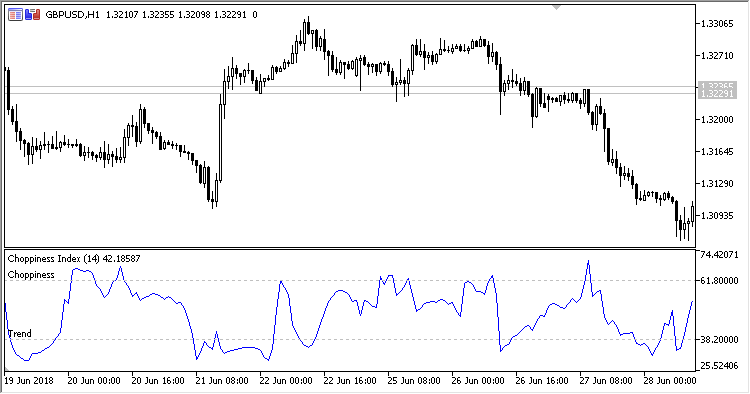Click indicator scale value 25.52406
Screen dimensions: 750x394
(x=719, y=366)
